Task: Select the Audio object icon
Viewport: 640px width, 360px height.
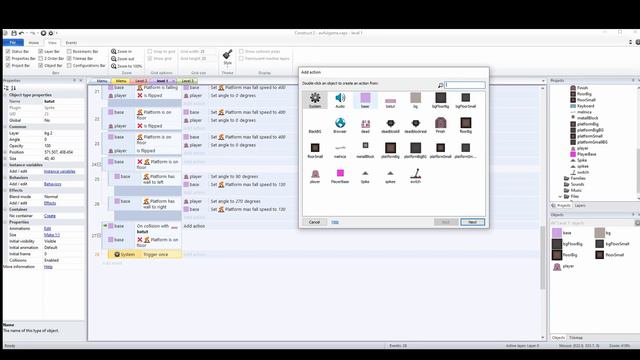Action: coord(340,100)
